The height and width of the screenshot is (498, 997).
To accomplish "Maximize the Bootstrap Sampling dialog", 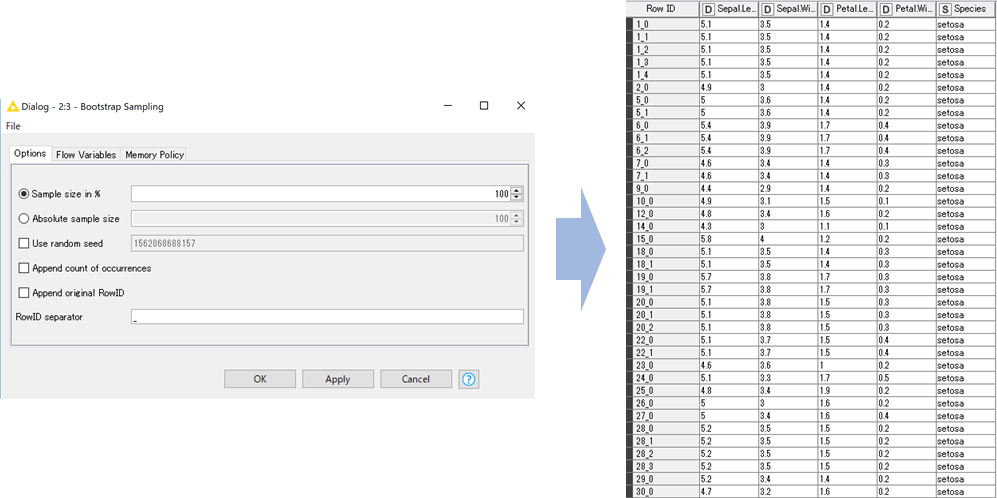I will (484, 106).
